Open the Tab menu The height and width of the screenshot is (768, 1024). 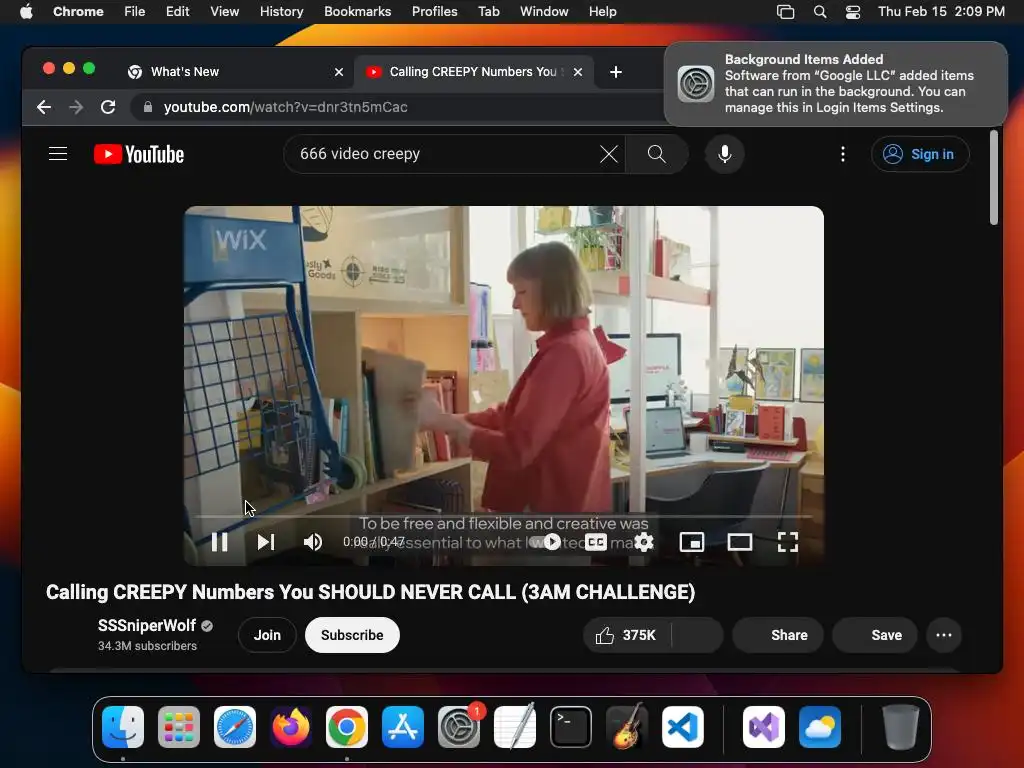click(x=488, y=12)
